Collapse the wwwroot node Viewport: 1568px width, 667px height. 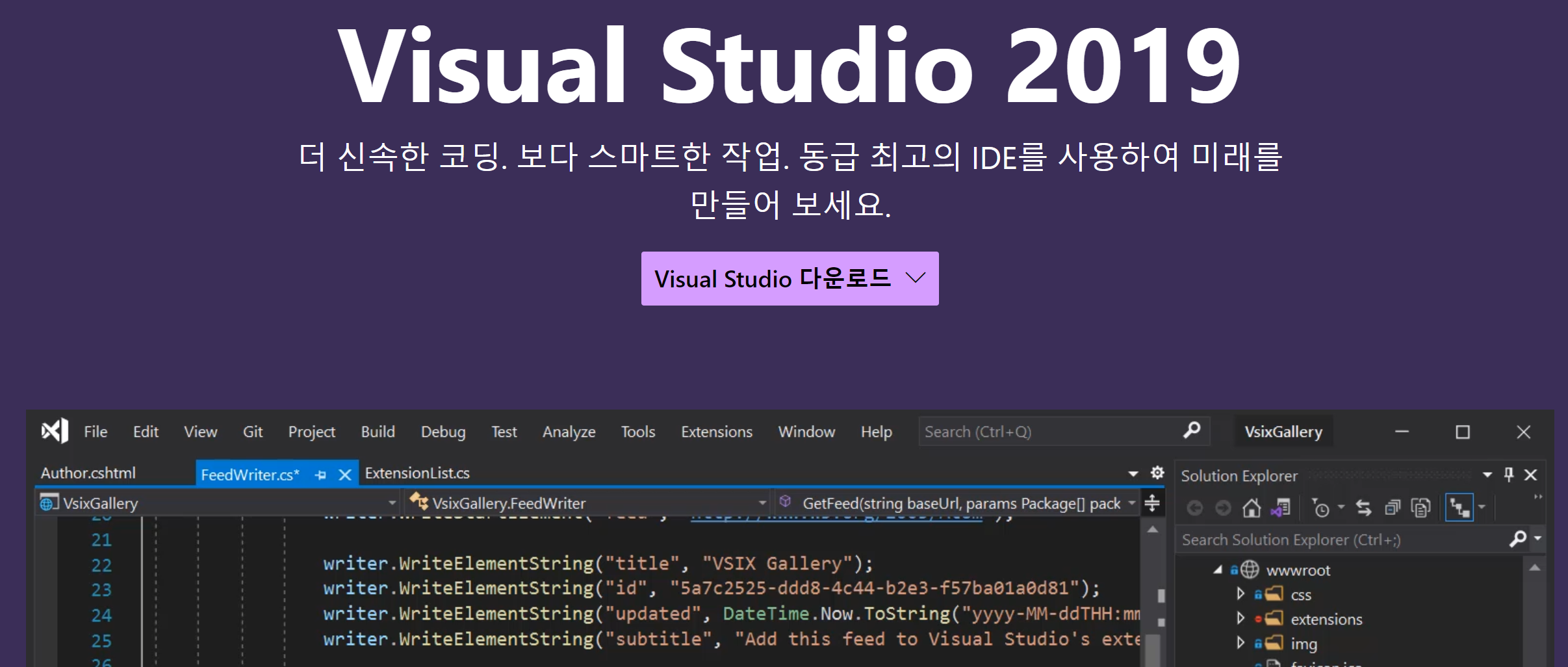1218,570
